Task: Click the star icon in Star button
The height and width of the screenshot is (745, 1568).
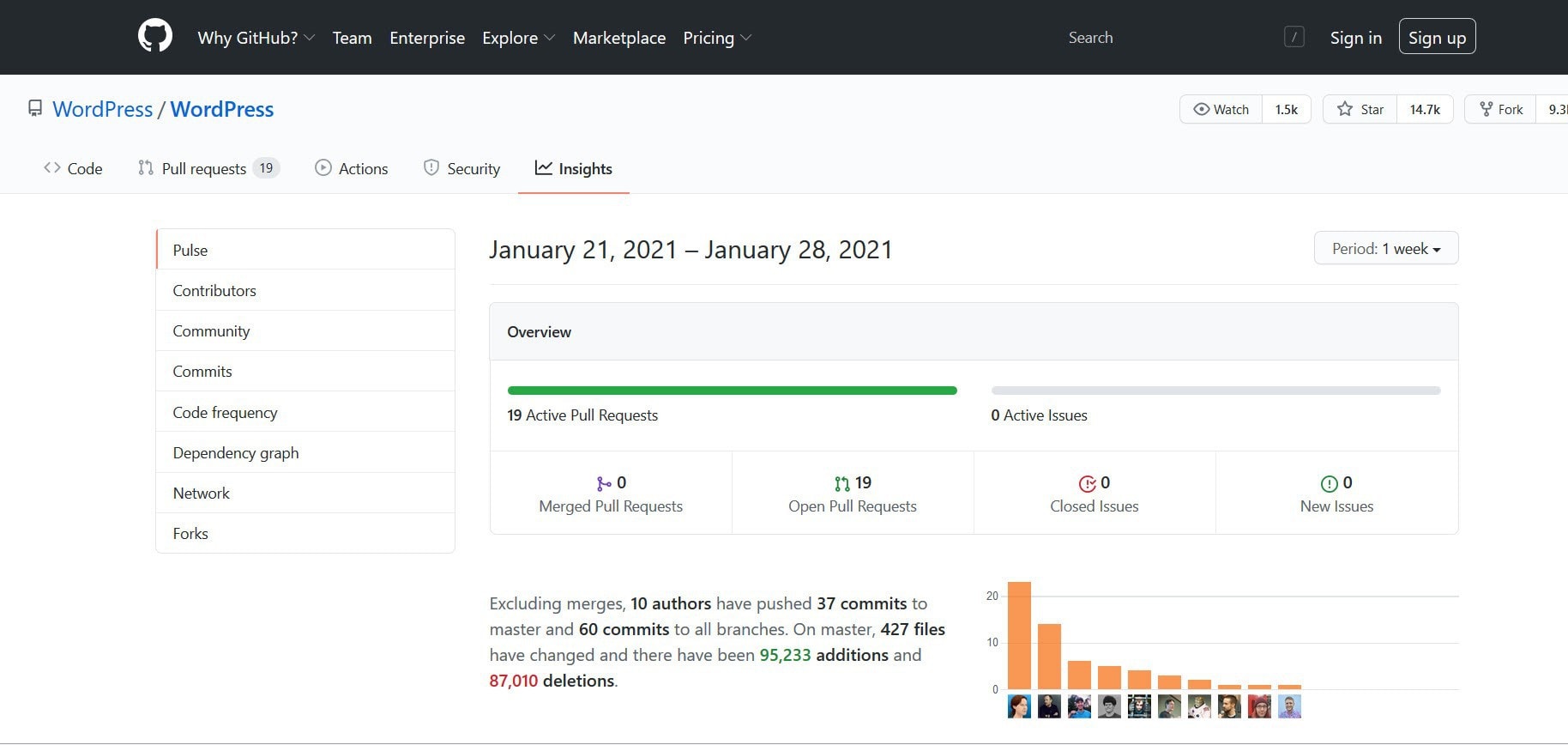Action: point(1345,109)
